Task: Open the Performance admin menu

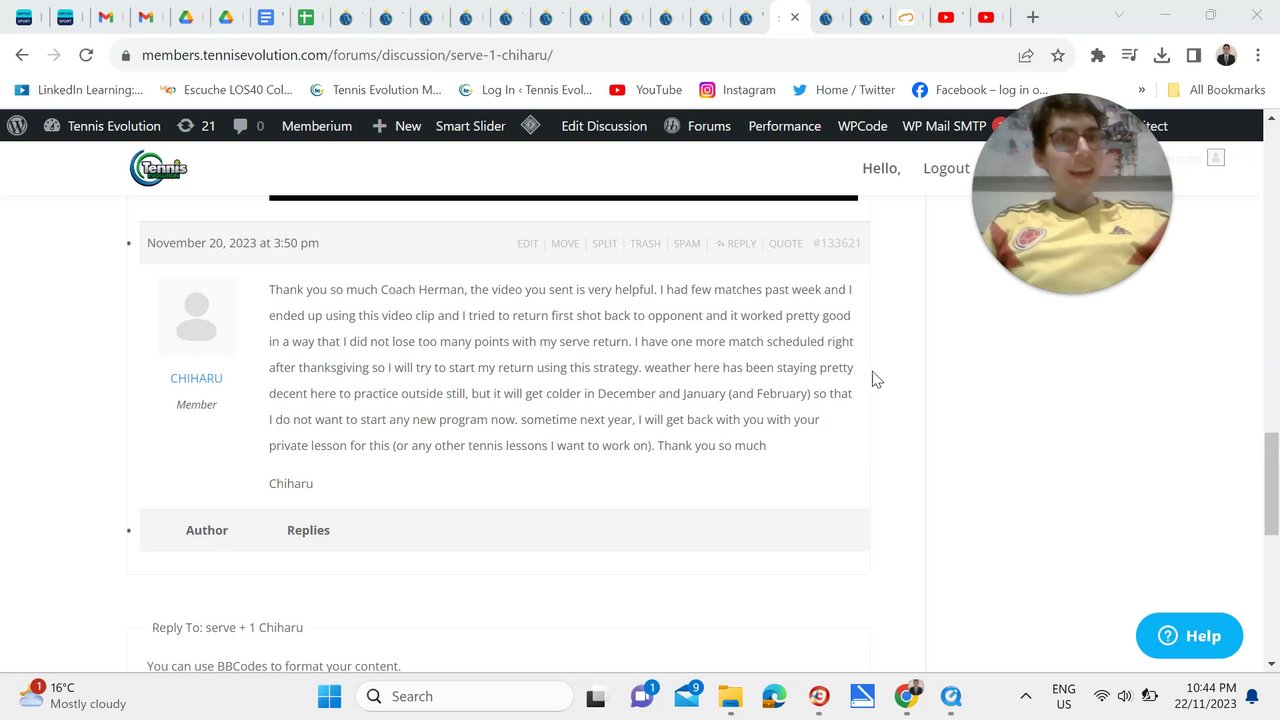Action: click(x=784, y=125)
